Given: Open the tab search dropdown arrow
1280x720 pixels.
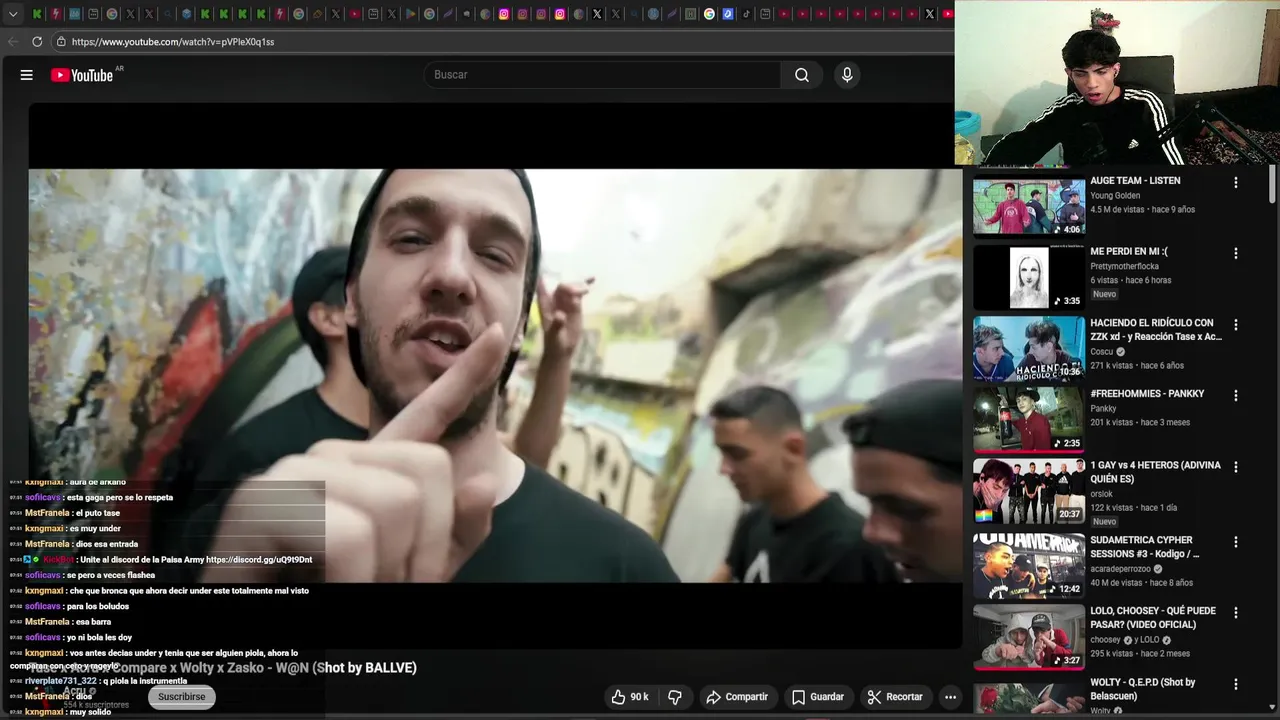Looking at the screenshot, I should point(13,14).
